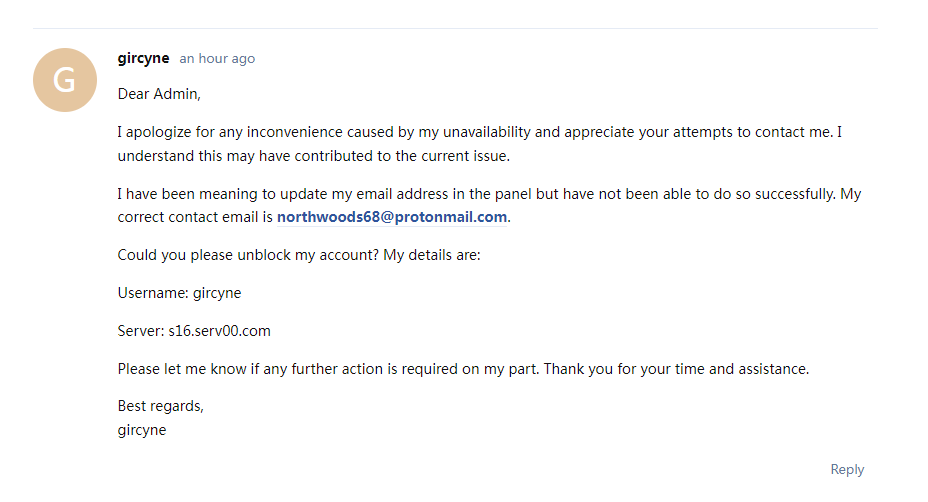The image size is (928, 502).
Task: Click the round G avatar icon
Action: [65, 80]
